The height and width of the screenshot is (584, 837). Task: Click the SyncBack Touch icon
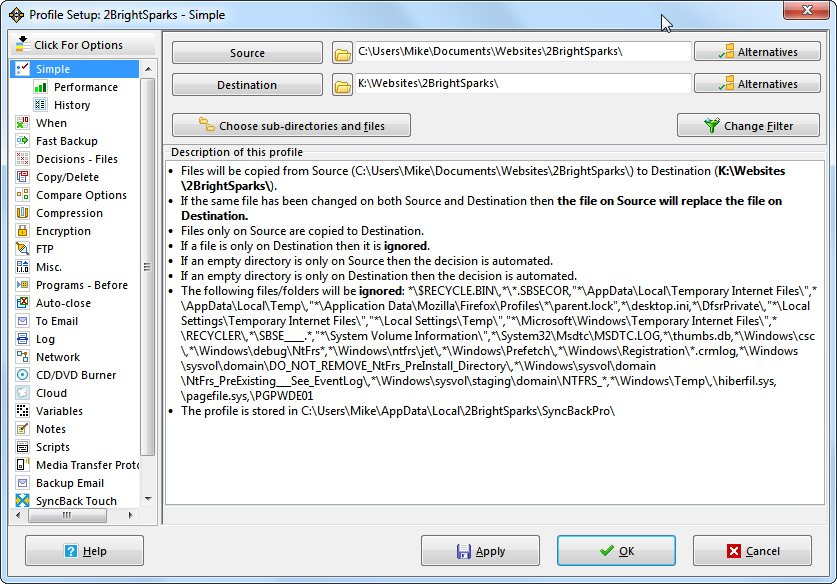tap(22, 500)
